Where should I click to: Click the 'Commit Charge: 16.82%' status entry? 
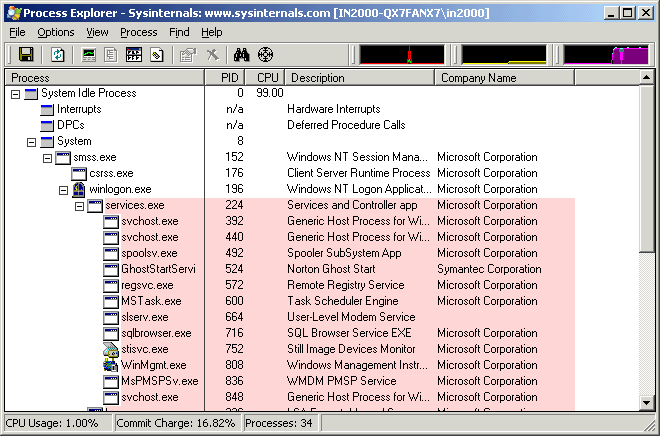[x=176, y=423]
